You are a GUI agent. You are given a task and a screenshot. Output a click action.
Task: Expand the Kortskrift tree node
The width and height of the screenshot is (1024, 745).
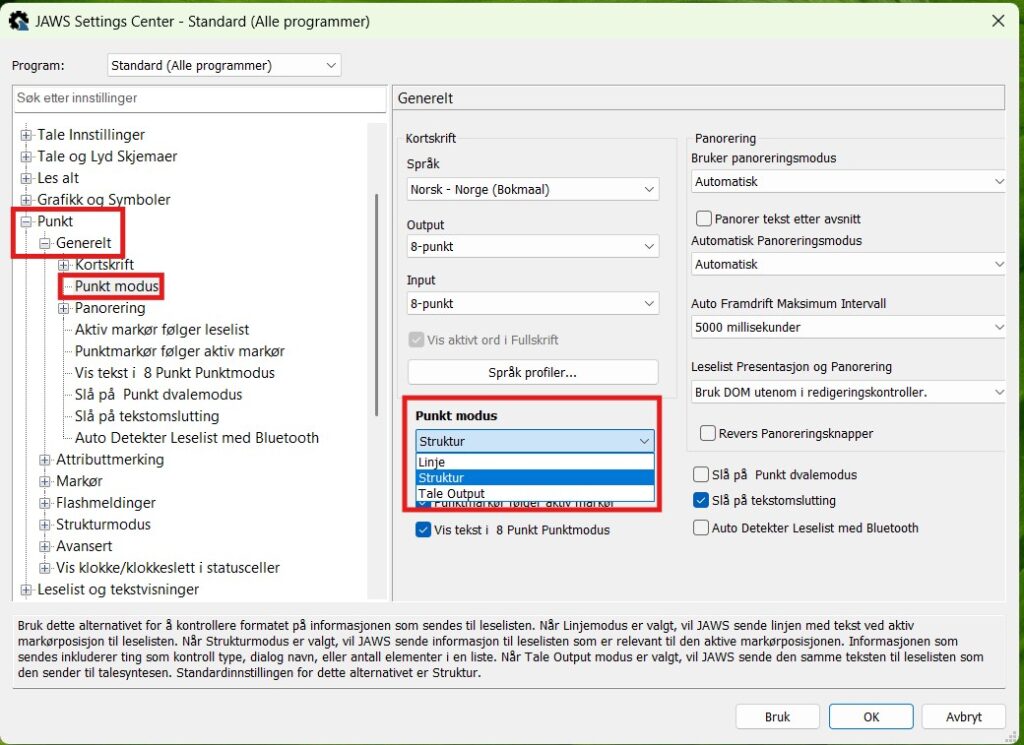pos(63,265)
